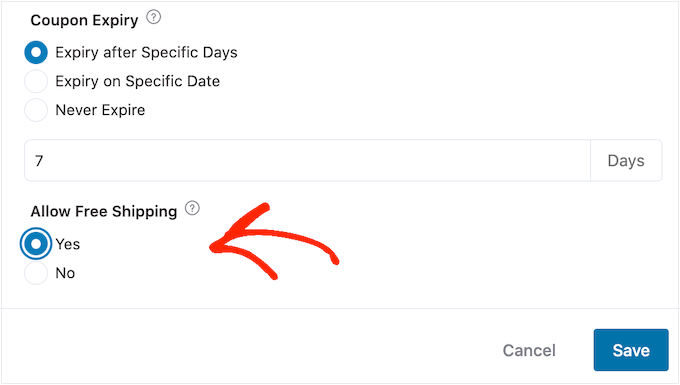
Task: Click the Coupon Expiry section heading
Action: (85, 20)
